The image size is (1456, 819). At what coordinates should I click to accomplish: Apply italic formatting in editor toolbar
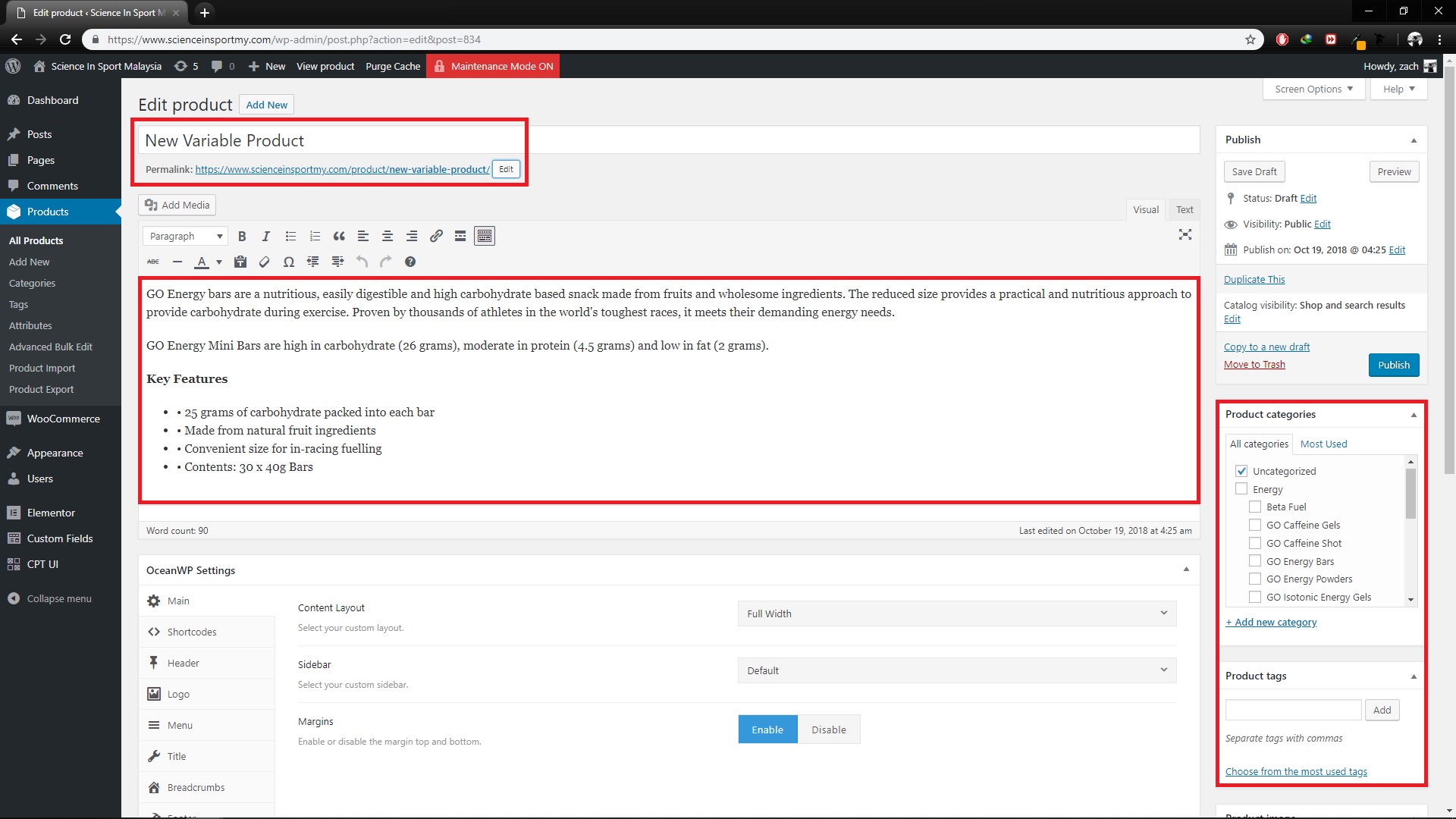click(x=266, y=237)
